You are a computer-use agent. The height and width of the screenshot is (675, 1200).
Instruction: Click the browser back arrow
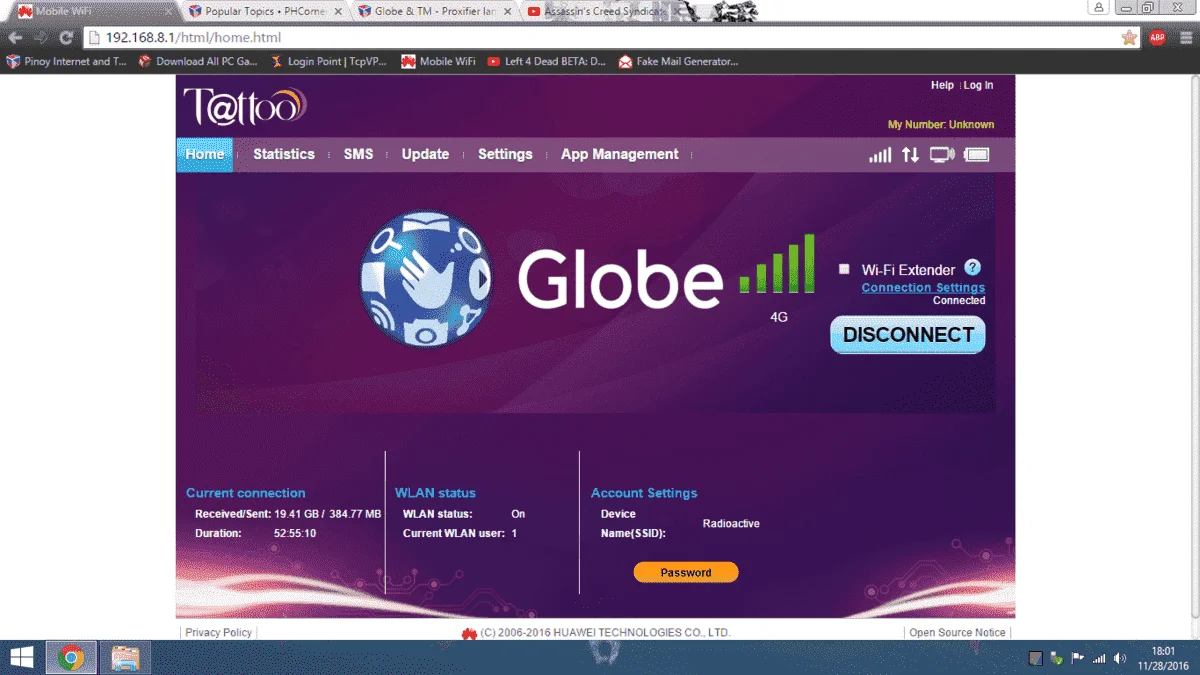coord(15,38)
